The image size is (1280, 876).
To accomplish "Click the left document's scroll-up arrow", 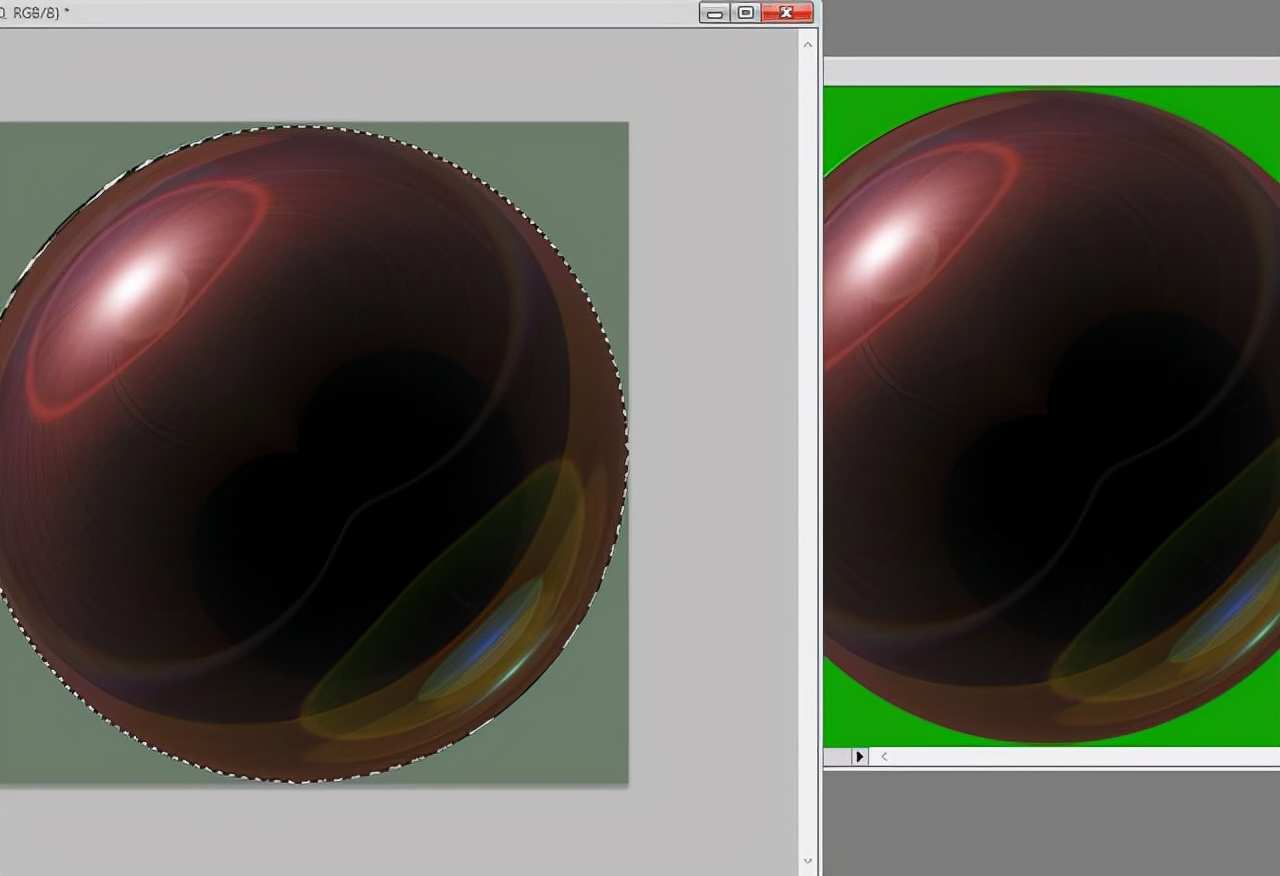I will 808,44.
